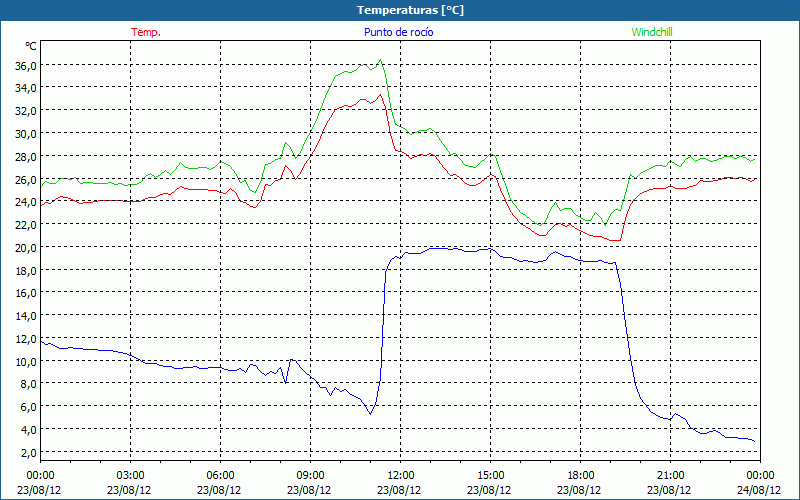The width and height of the screenshot is (800, 500).
Task: Click the 4,0 y-axis value
Action: click(x=29, y=430)
